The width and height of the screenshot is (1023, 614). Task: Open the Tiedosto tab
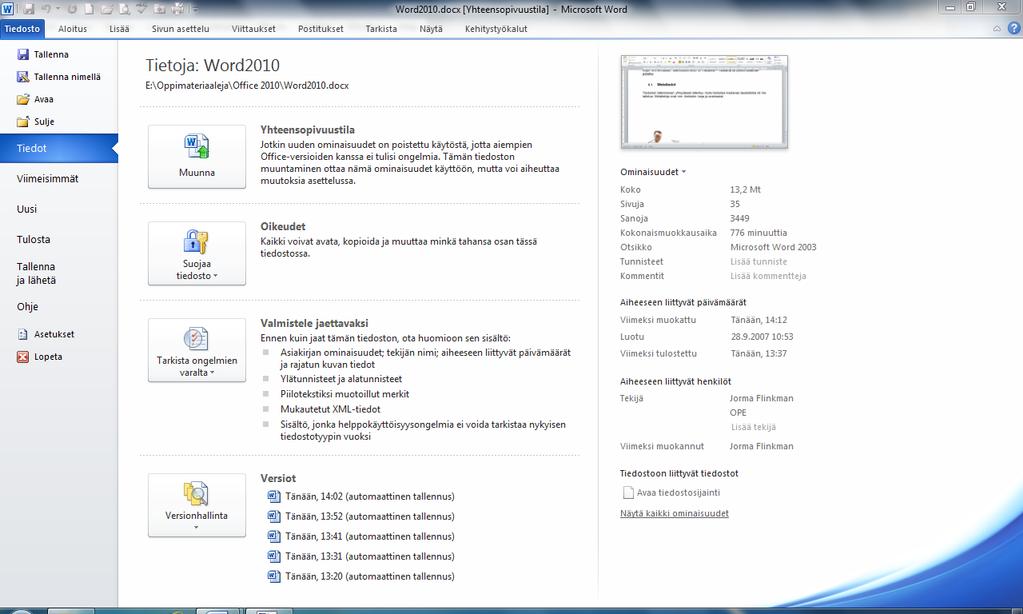tap(22, 29)
